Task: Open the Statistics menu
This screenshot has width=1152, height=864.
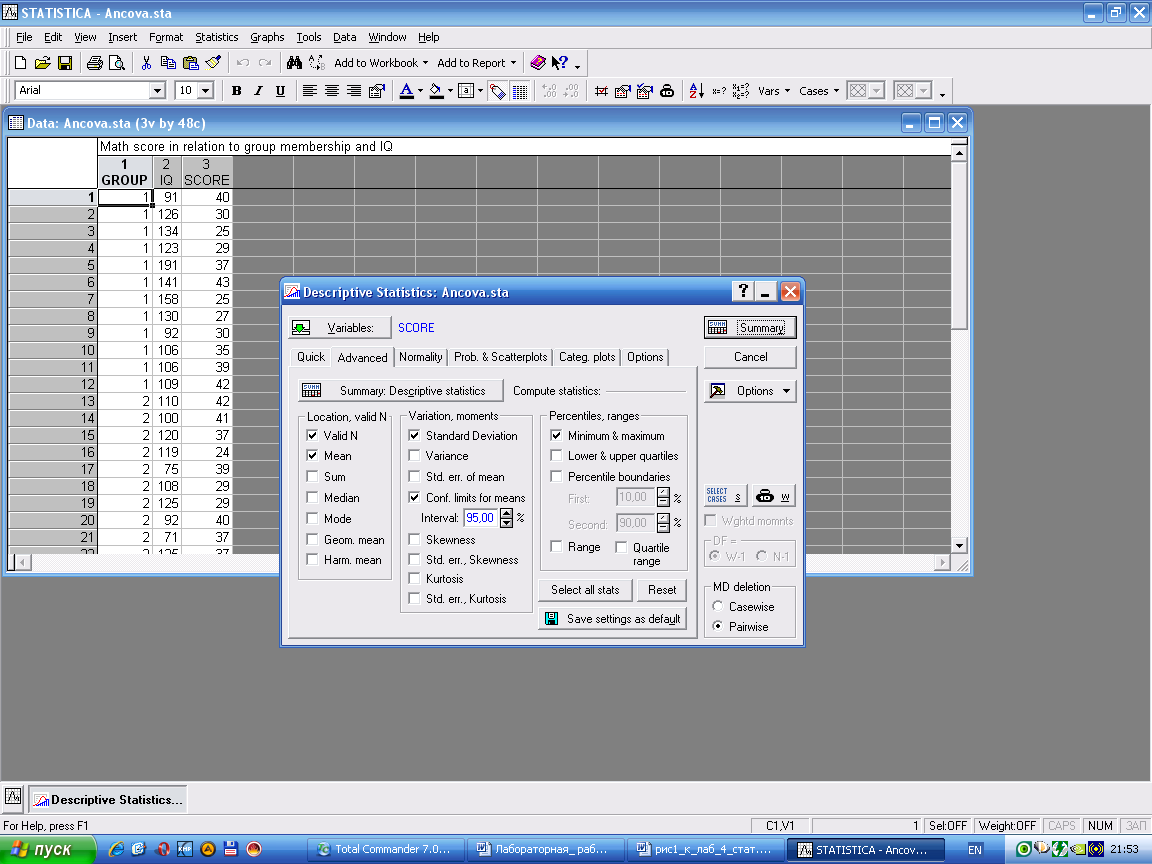Action: (216, 37)
